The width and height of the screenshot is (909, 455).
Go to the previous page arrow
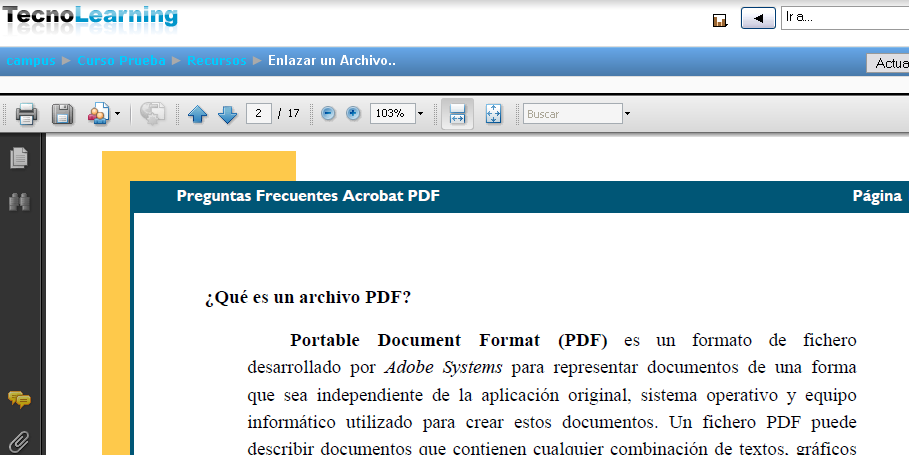[197, 114]
